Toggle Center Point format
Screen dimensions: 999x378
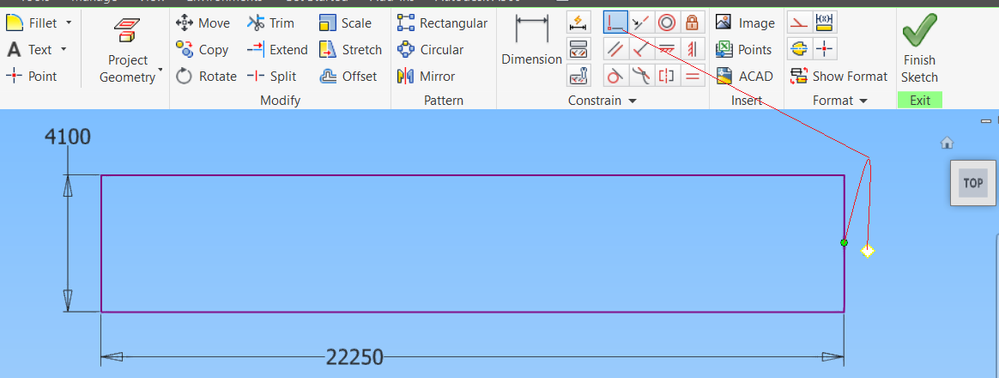click(824, 49)
